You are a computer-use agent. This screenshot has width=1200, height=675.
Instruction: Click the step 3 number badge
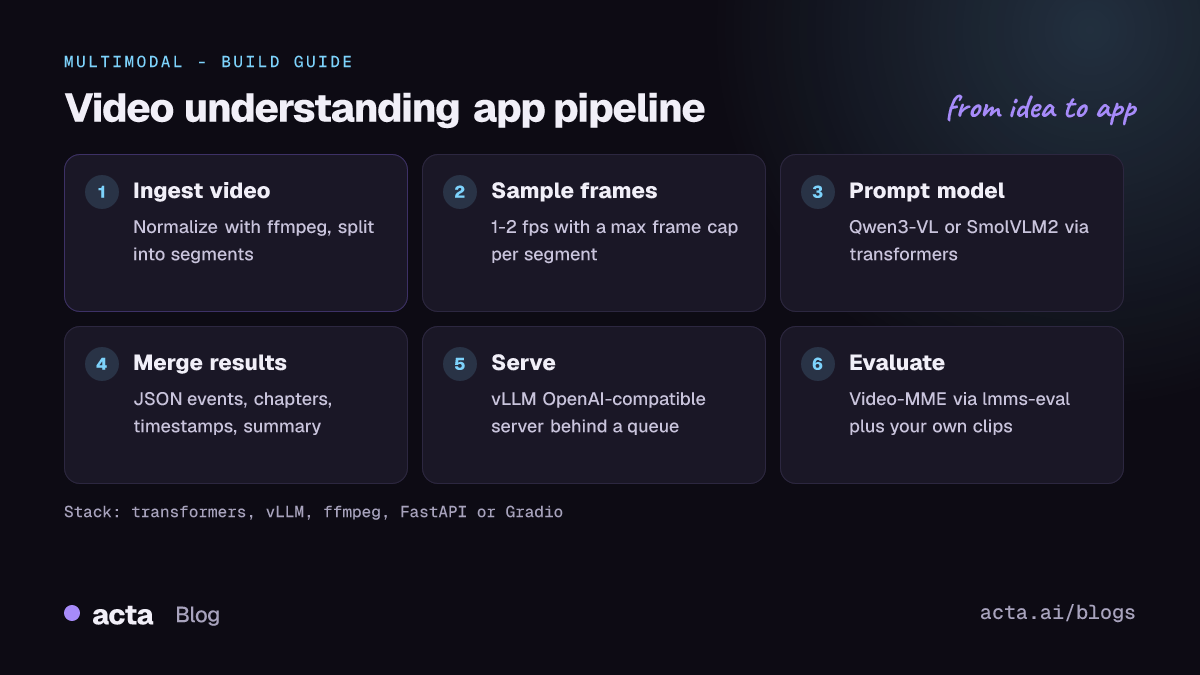click(818, 192)
